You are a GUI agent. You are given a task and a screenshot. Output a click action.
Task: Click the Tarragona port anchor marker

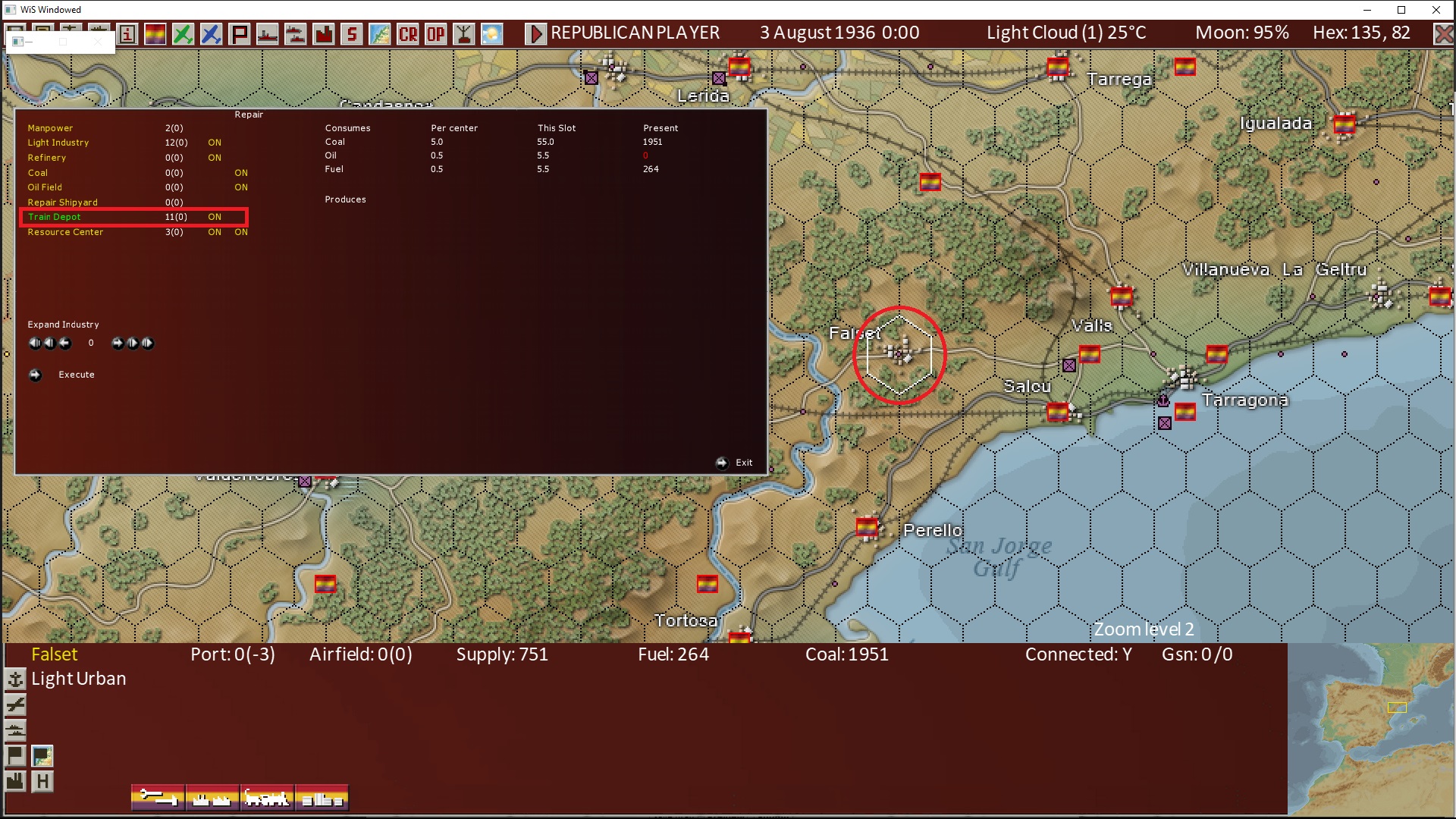[x=1163, y=400]
